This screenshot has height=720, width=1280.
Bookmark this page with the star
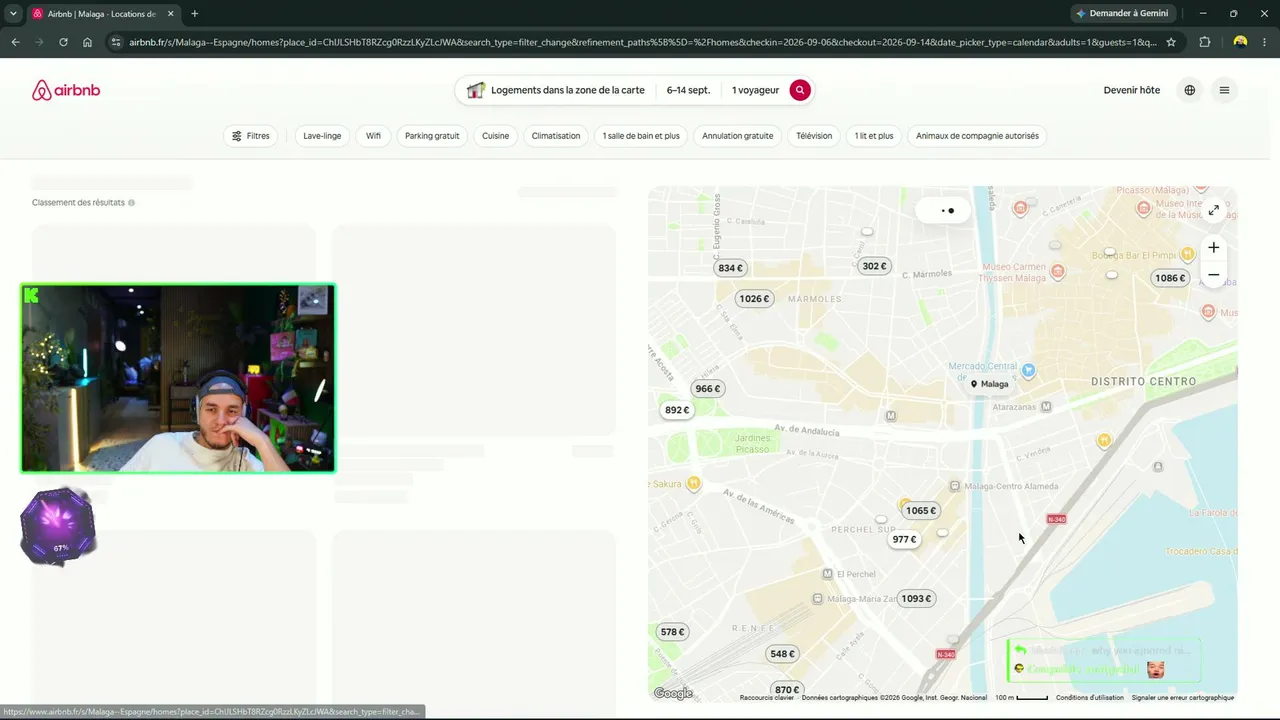pyautogui.click(x=1171, y=42)
